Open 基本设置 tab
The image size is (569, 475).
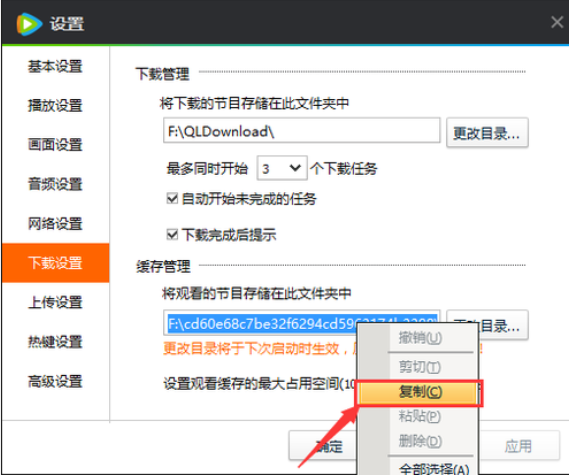[x=55, y=66]
